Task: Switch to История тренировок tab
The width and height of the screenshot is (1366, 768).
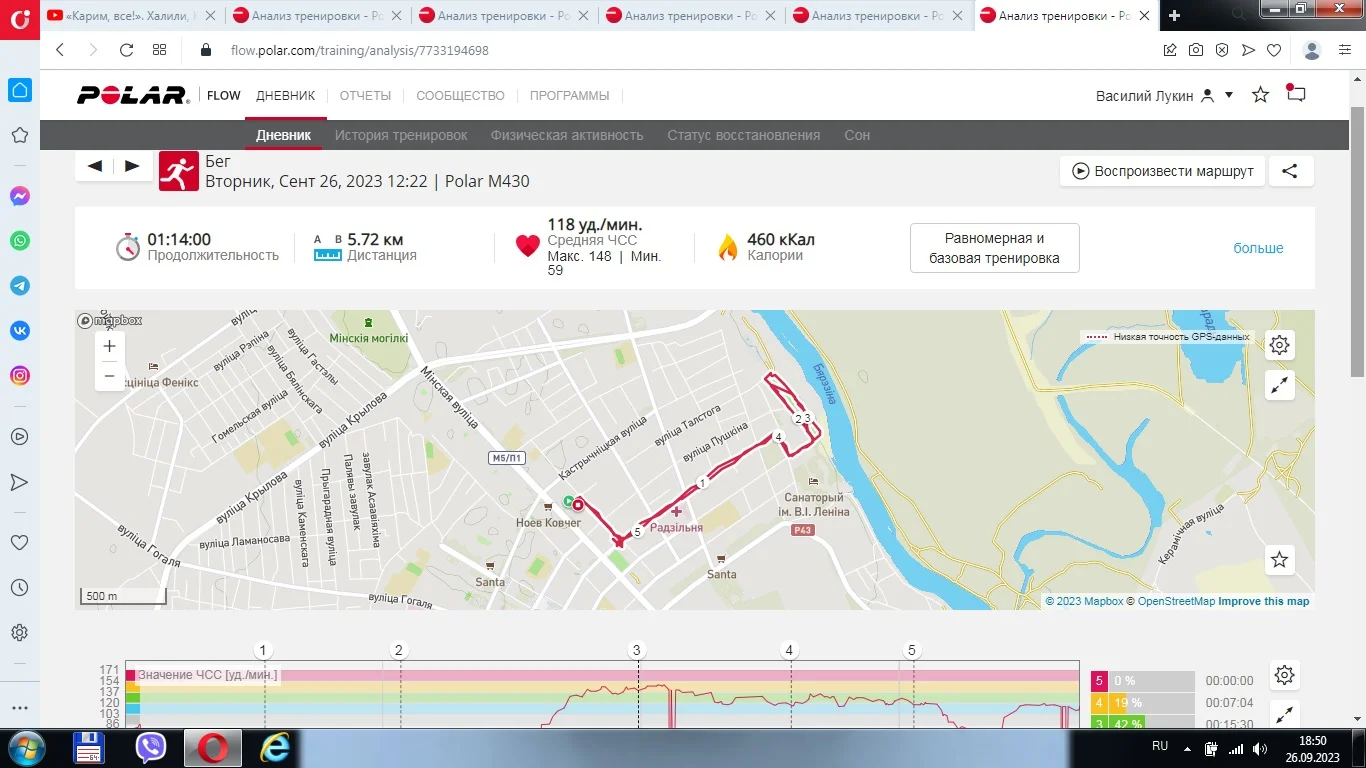Action: pos(400,135)
